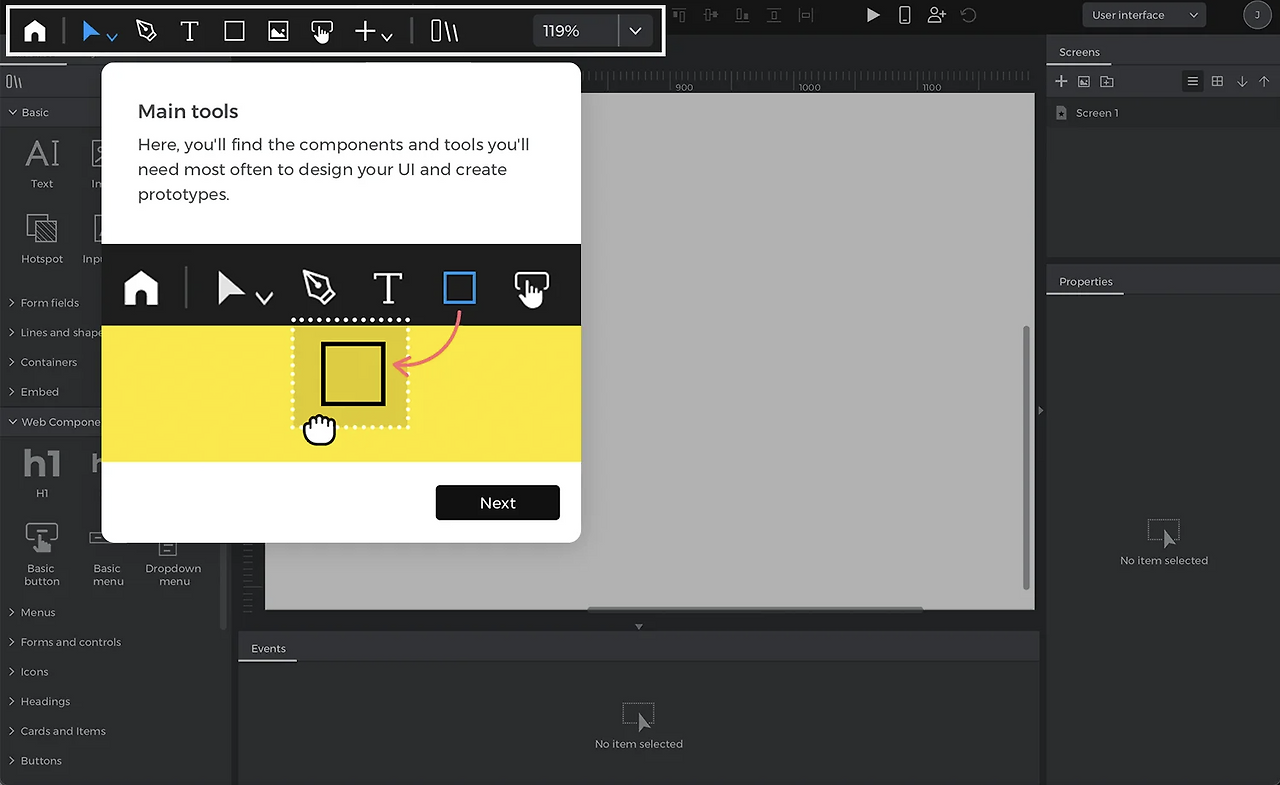Image resolution: width=1280 pixels, height=785 pixels.
Task: Go to the Home icon in toolbar
Action: [x=35, y=31]
